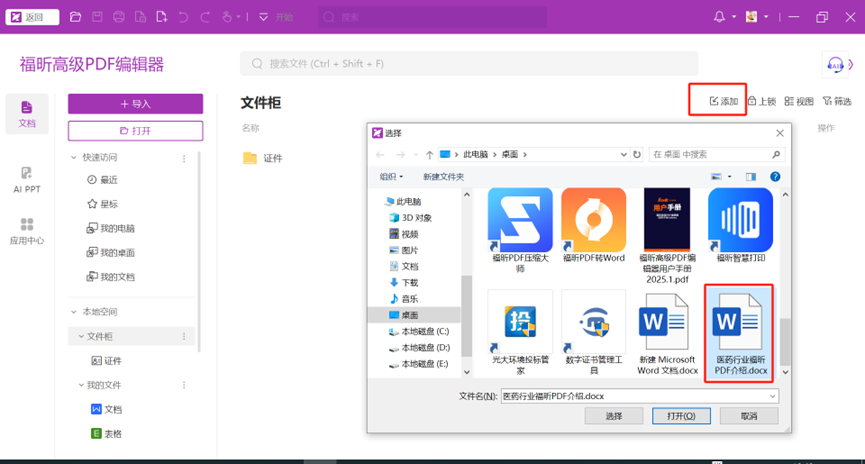Collapse the 文件柜 tree node

click(81, 336)
